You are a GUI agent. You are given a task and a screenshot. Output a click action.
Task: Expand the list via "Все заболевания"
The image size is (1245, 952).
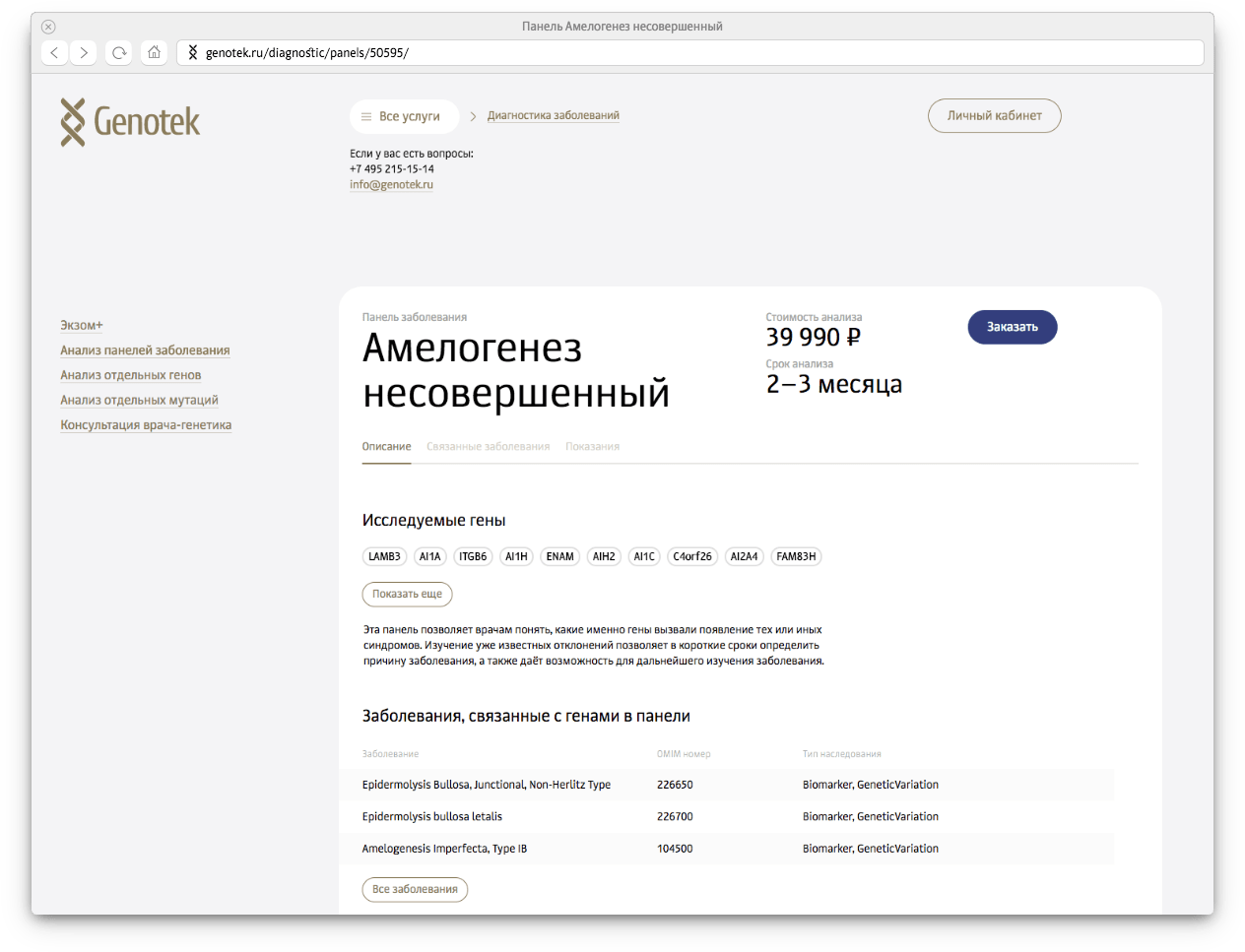coord(415,889)
